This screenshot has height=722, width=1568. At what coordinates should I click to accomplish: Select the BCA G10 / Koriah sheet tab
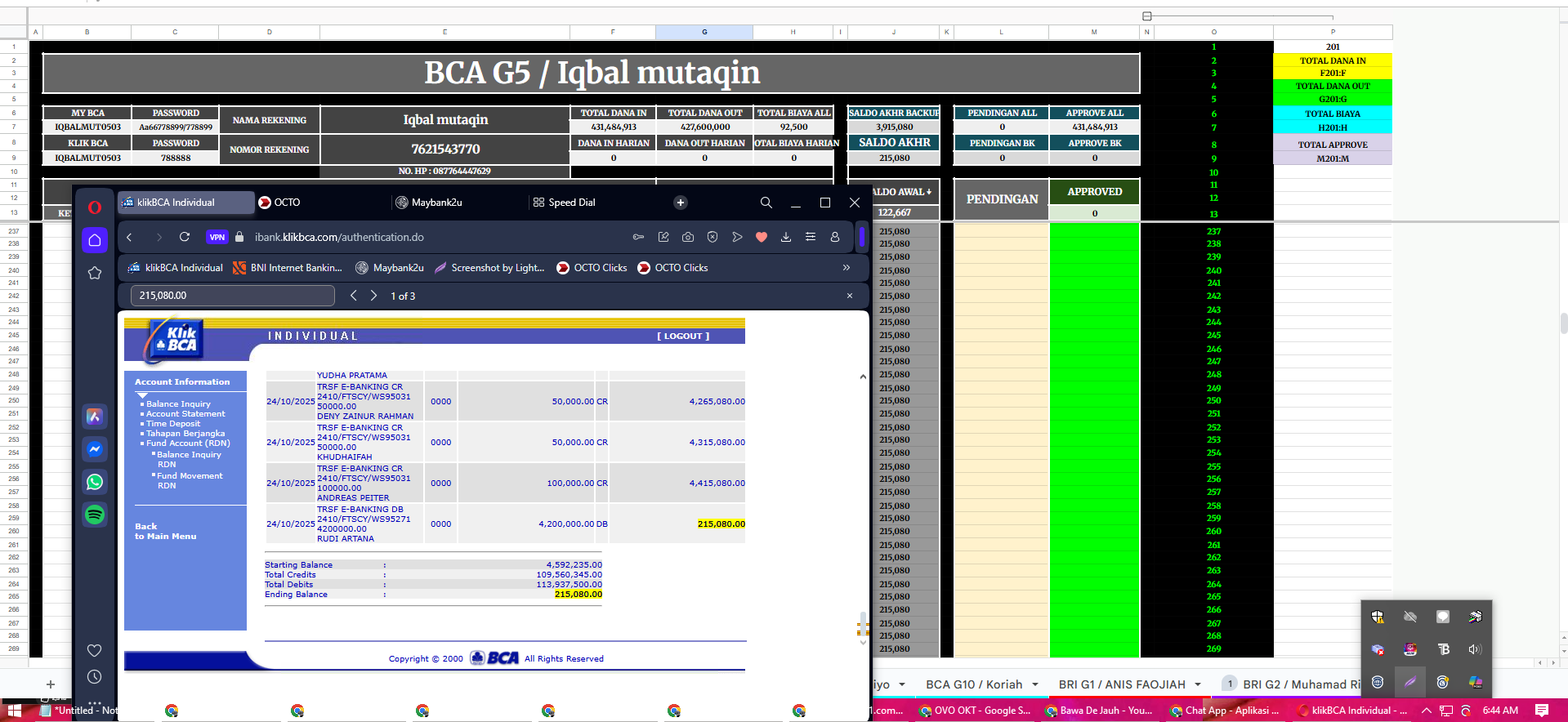point(974,684)
